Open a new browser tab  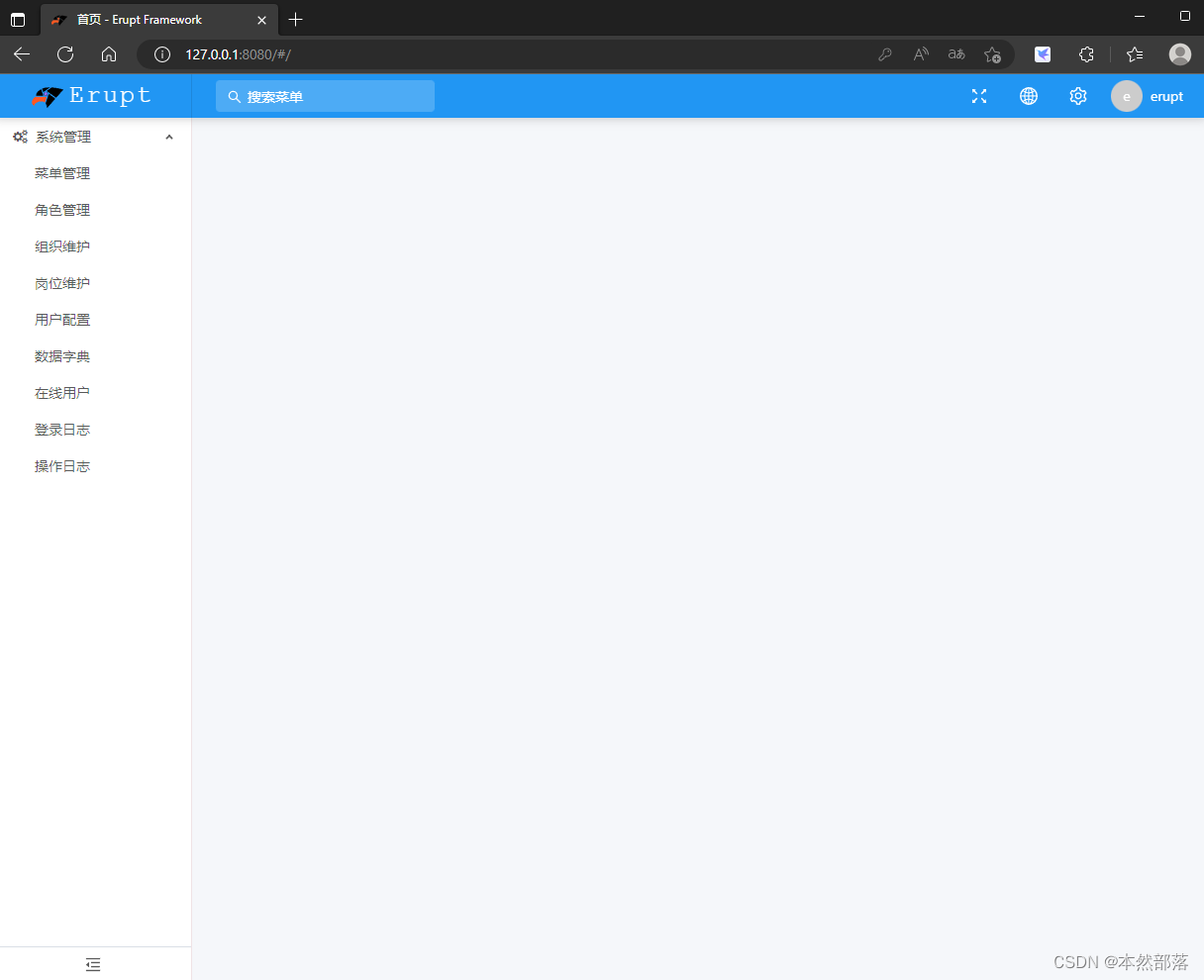295,20
